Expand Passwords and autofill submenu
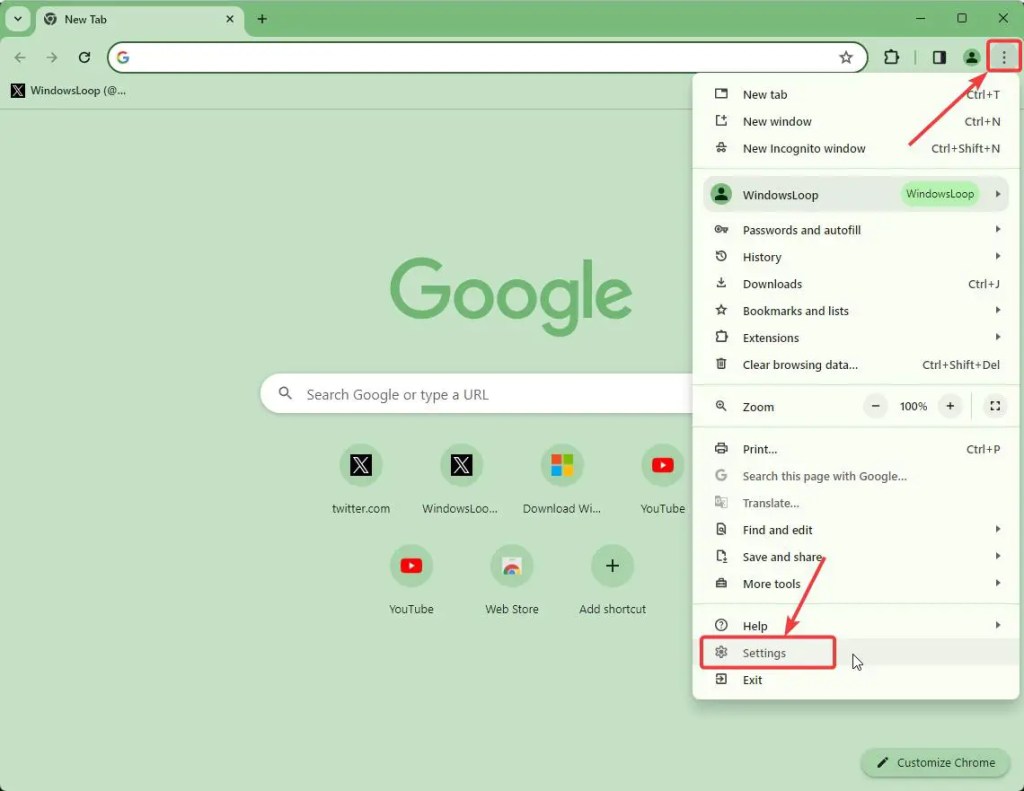1024x791 pixels. pos(856,230)
